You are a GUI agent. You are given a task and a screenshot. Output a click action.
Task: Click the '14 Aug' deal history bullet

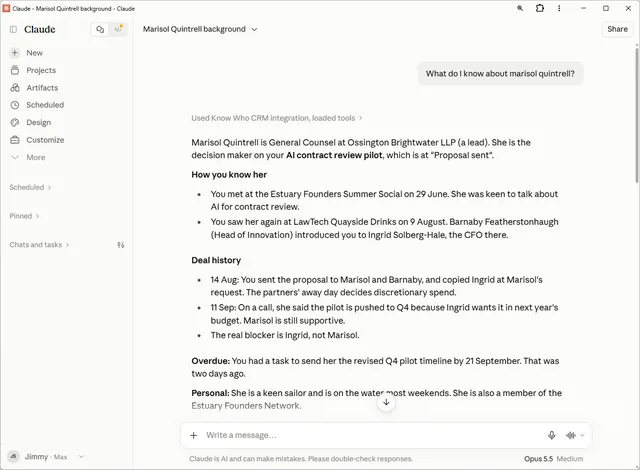pyautogui.click(x=376, y=286)
